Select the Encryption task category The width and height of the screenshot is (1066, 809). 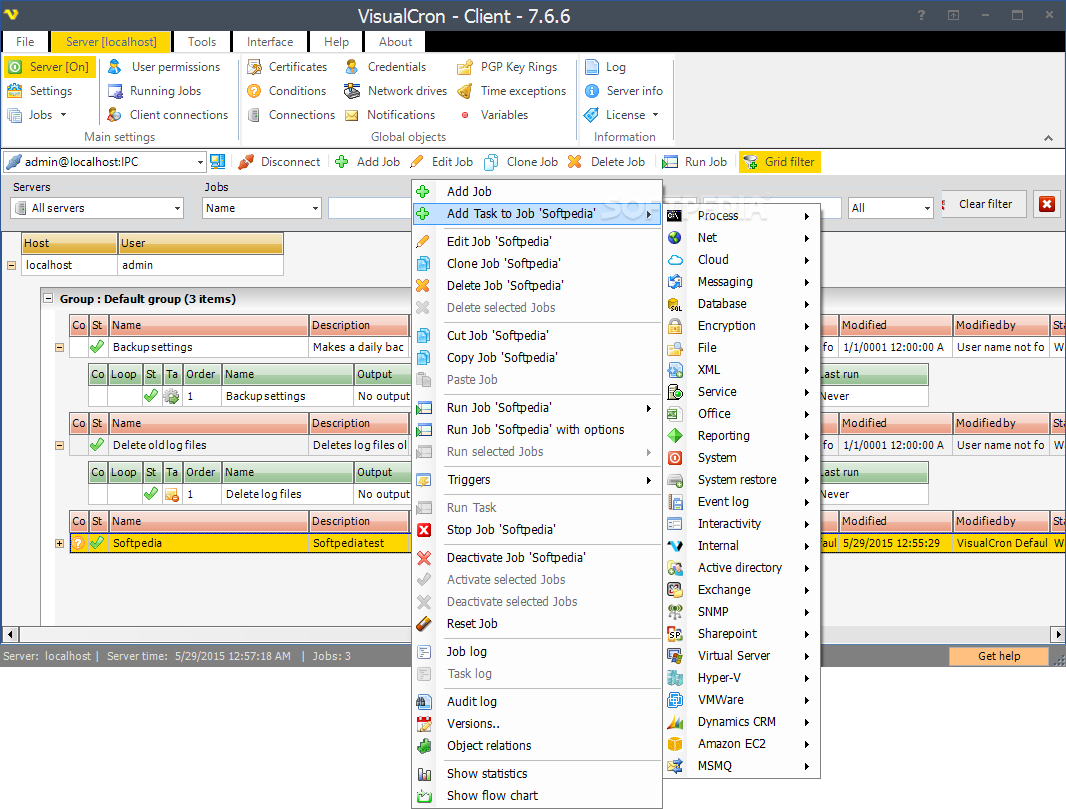(x=741, y=326)
